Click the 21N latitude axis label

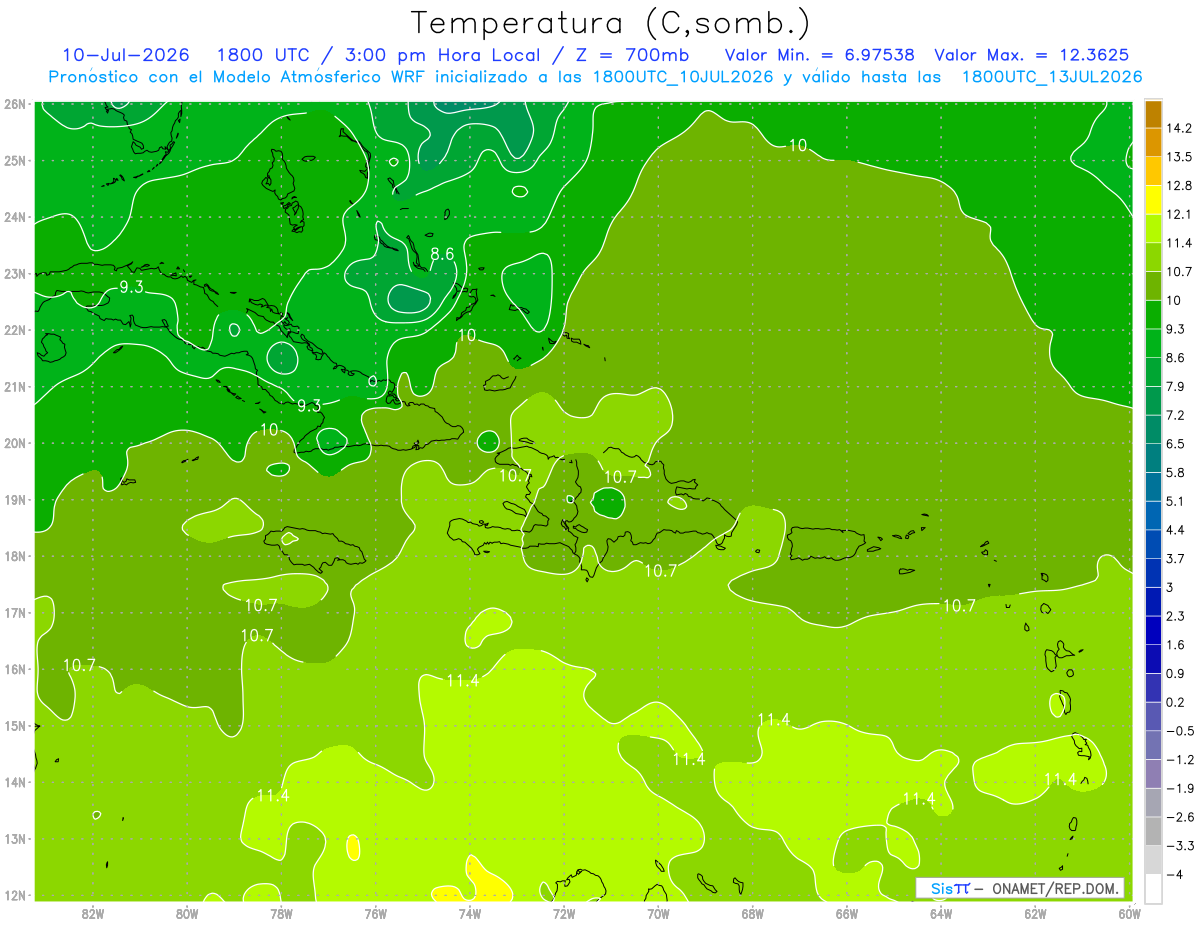pyautogui.click(x=15, y=386)
